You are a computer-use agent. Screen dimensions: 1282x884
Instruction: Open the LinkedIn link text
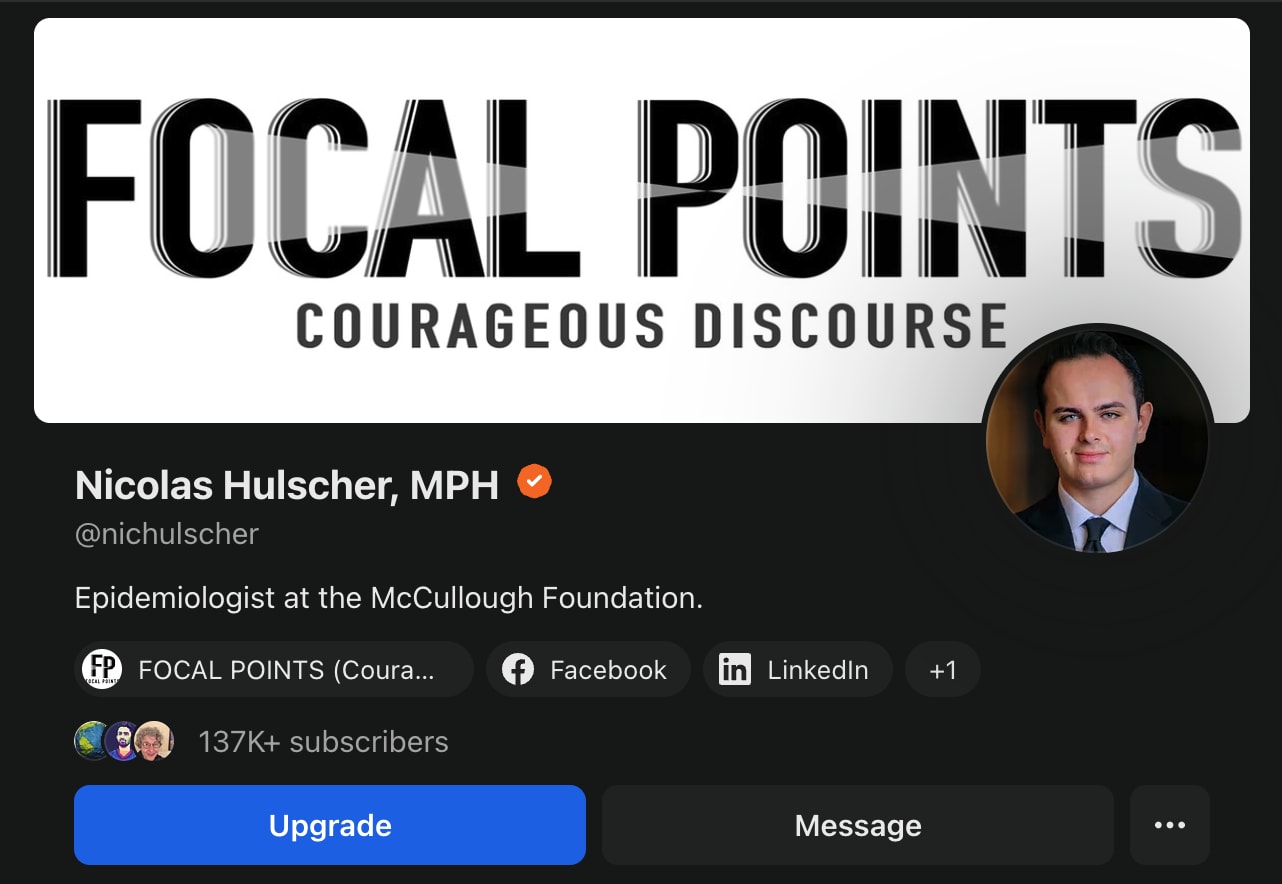pyautogui.click(x=818, y=670)
